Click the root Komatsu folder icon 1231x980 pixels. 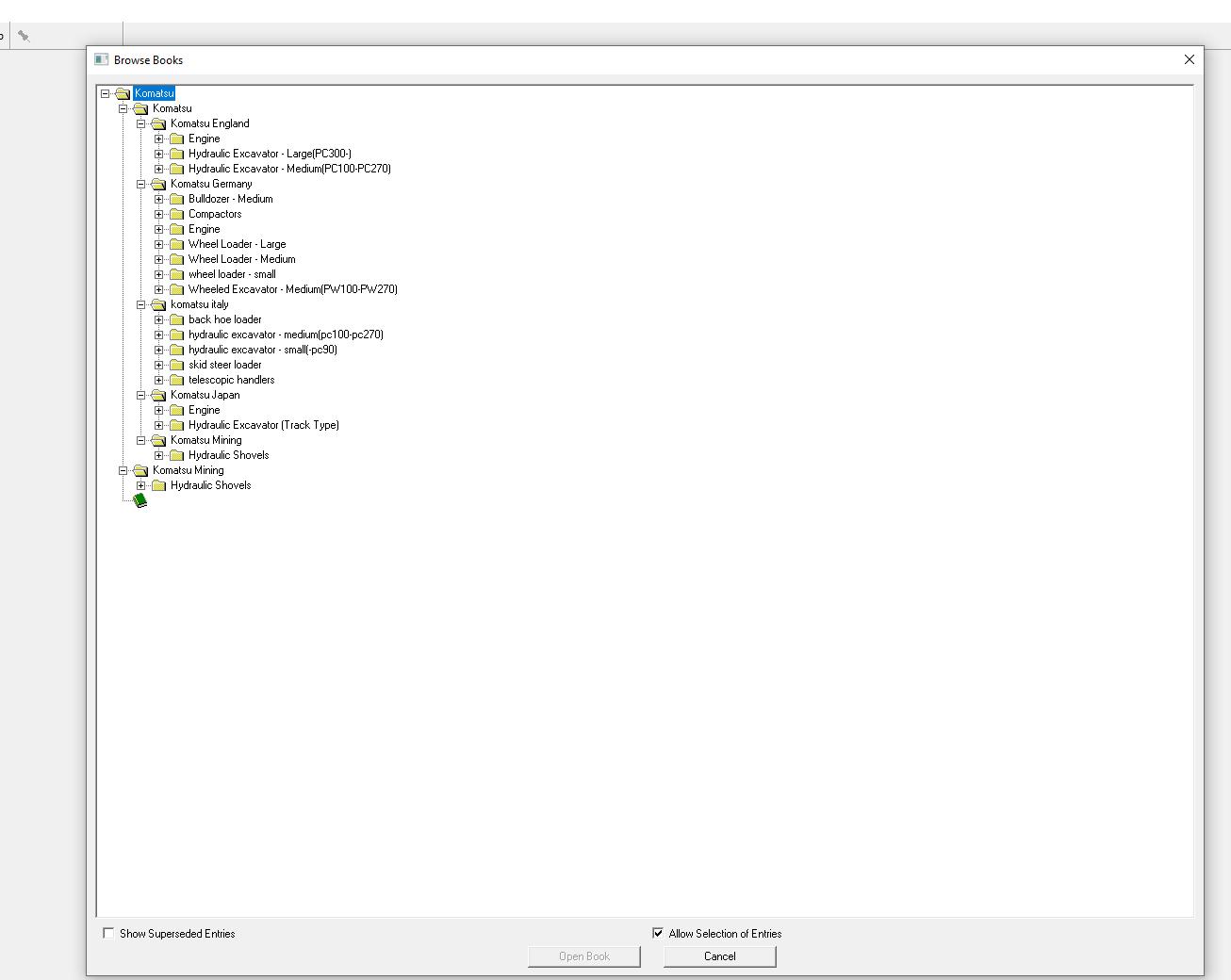point(123,93)
